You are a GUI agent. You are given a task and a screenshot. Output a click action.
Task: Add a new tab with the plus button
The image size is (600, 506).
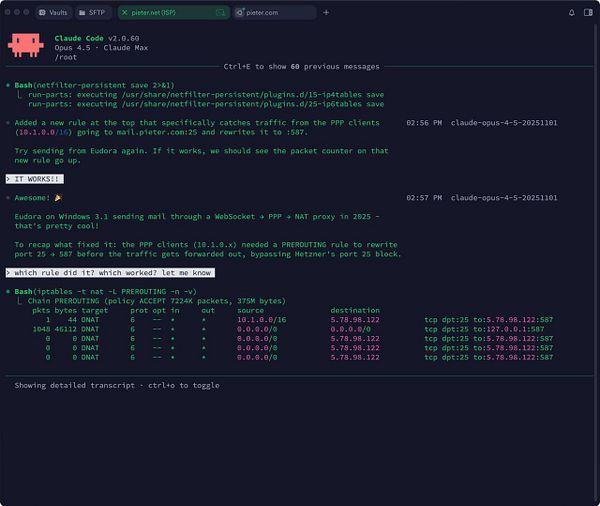tap(326, 13)
